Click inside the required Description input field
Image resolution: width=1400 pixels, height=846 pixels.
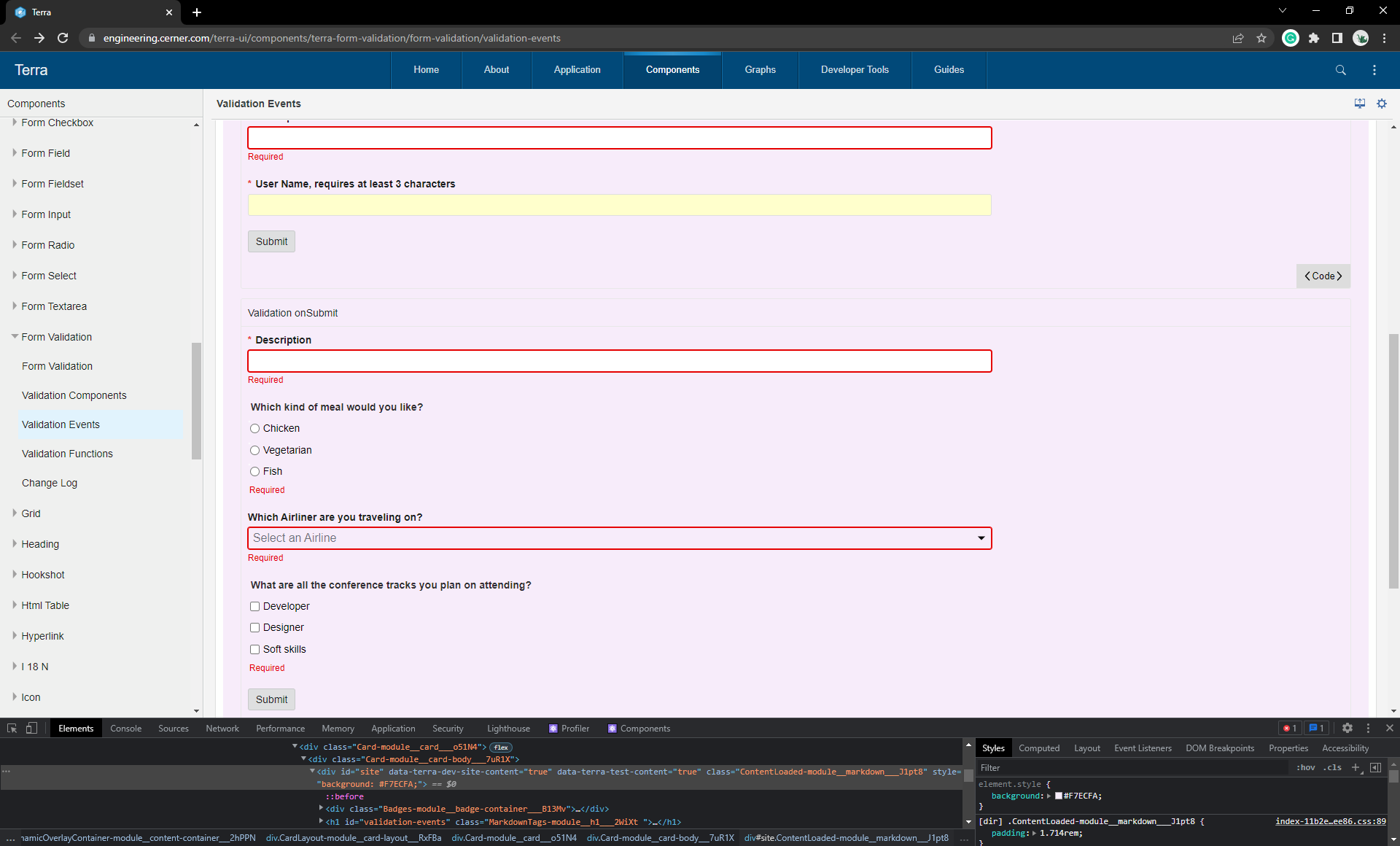[x=619, y=361]
